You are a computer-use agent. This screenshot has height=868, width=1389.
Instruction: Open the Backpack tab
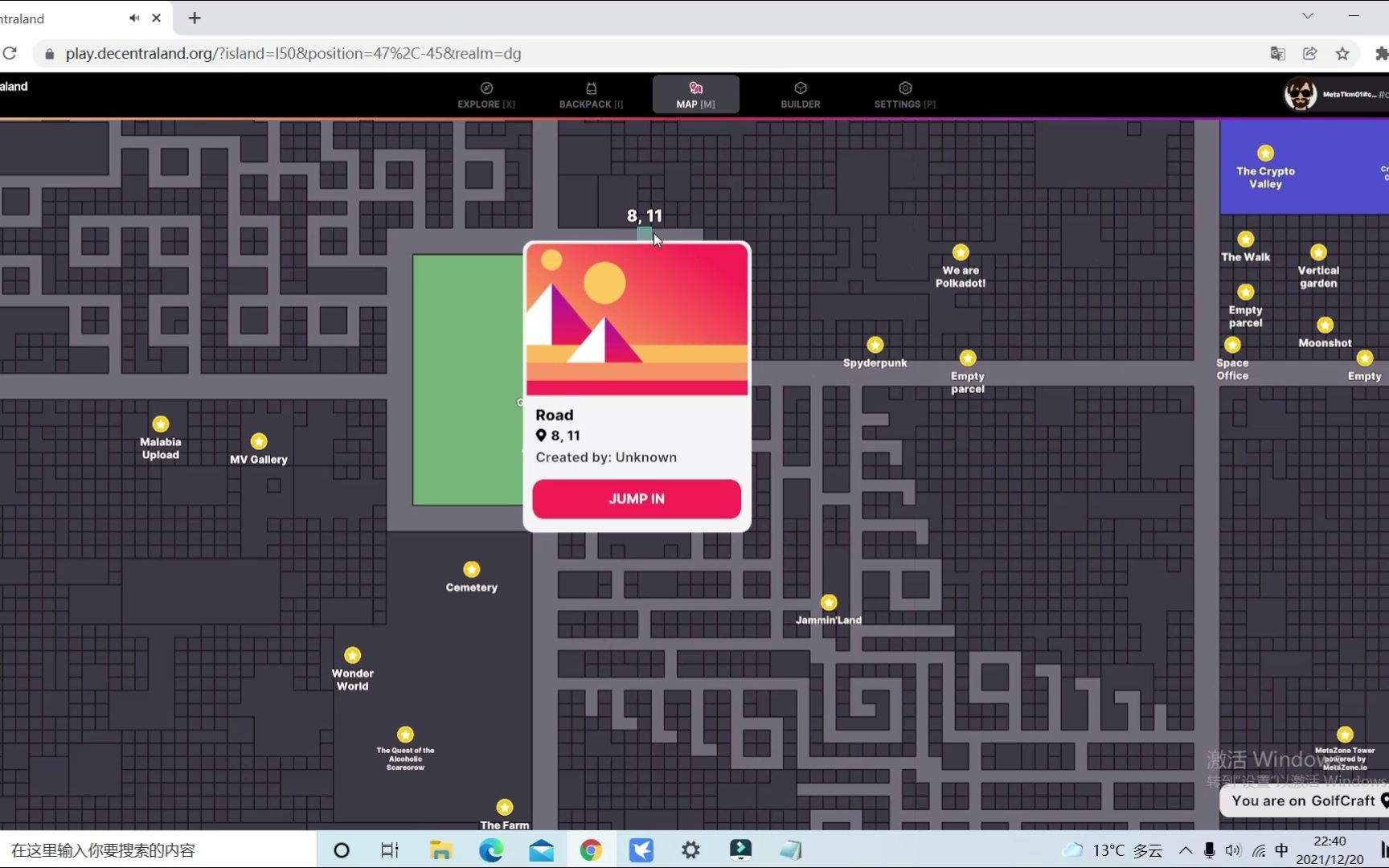tap(591, 95)
